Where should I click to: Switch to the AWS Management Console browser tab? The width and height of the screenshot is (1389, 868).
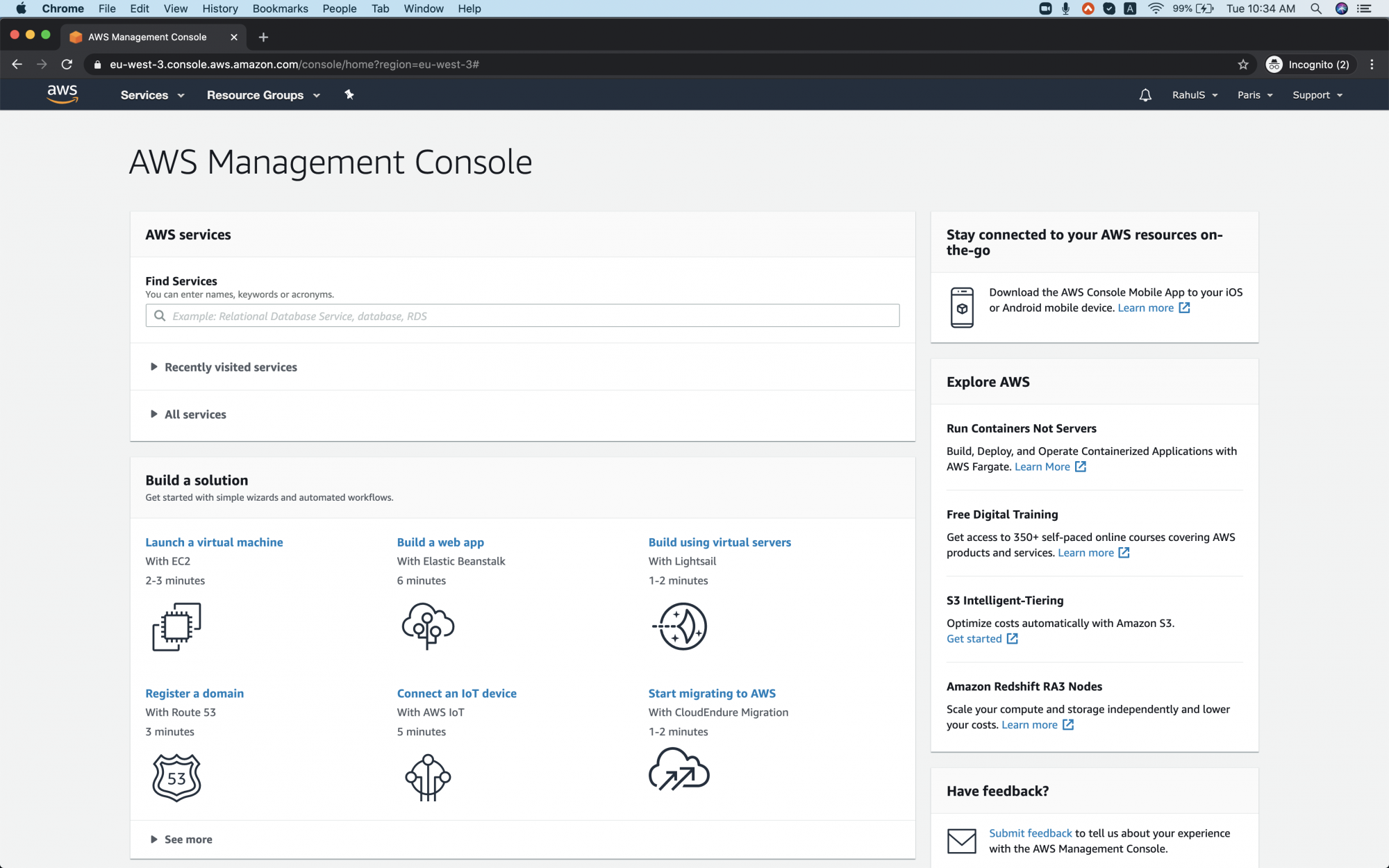146,37
